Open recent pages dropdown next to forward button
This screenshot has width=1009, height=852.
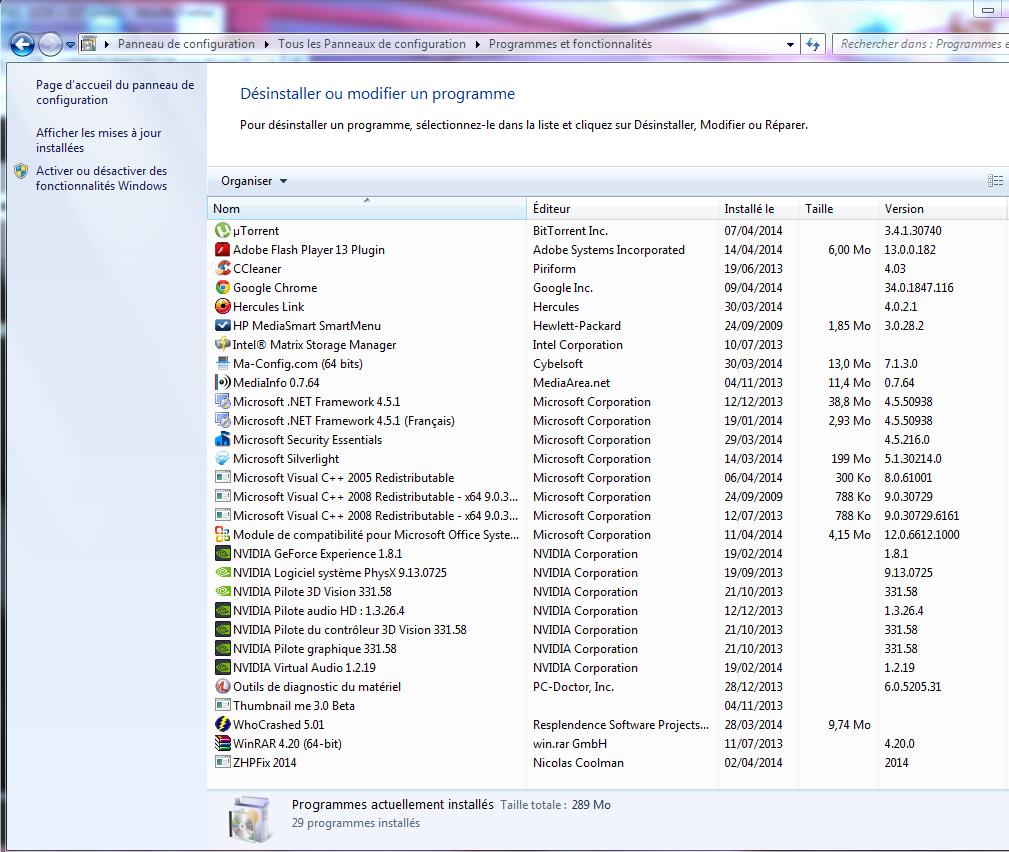pyautogui.click(x=71, y=44)
